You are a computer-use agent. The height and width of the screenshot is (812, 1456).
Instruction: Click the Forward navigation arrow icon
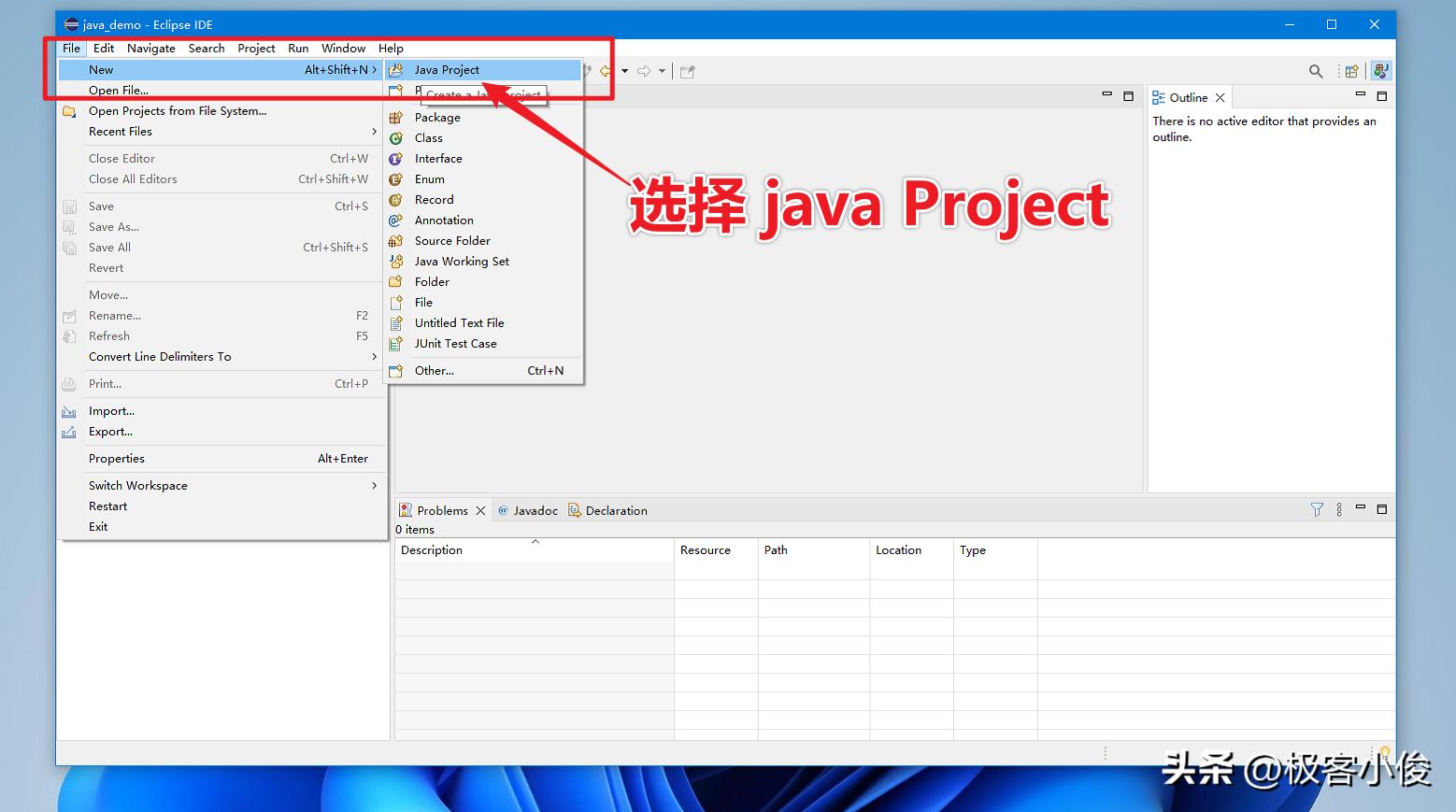643,70
